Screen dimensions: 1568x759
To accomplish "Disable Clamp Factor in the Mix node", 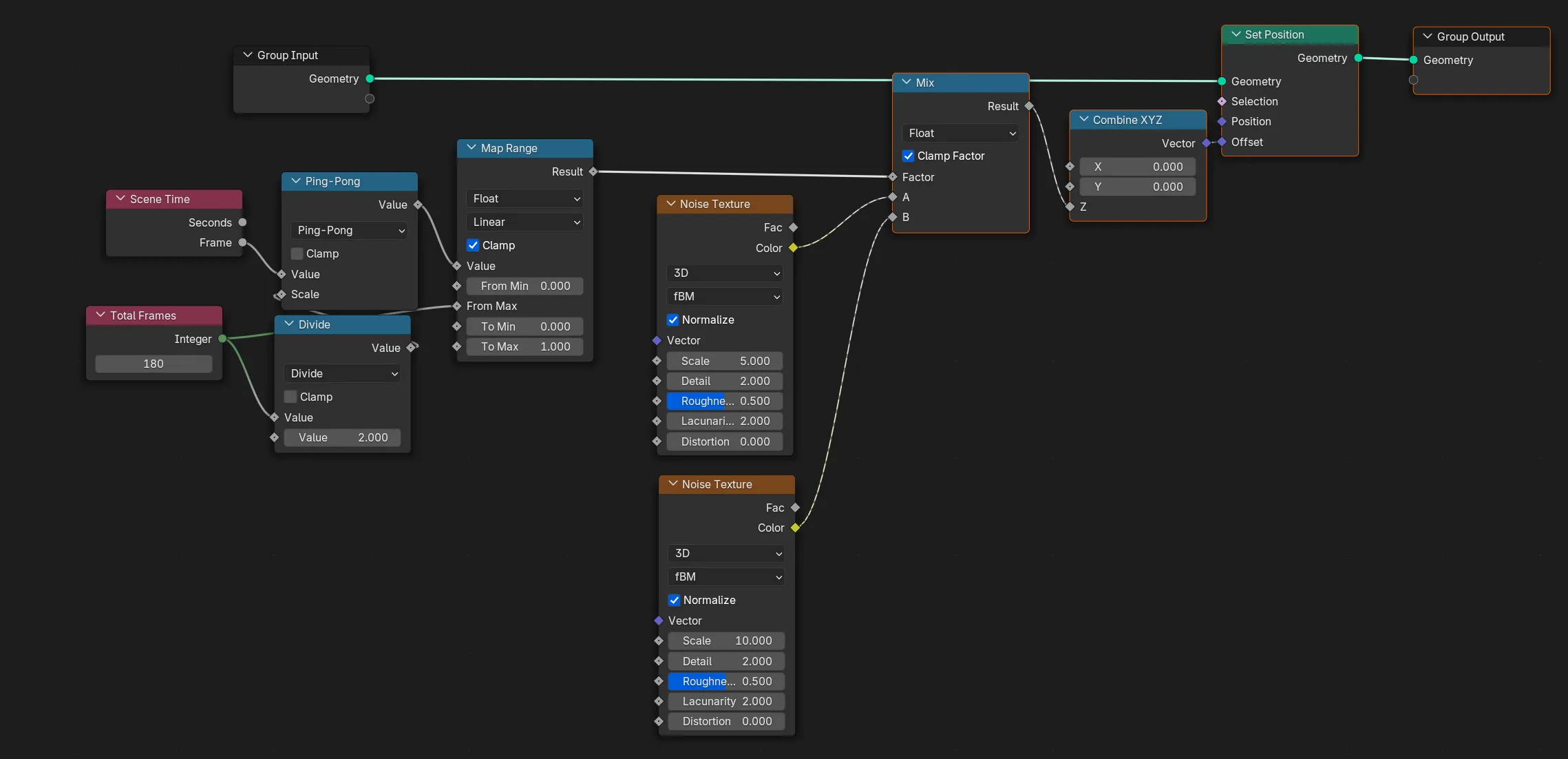I will [x=908, y=156].
